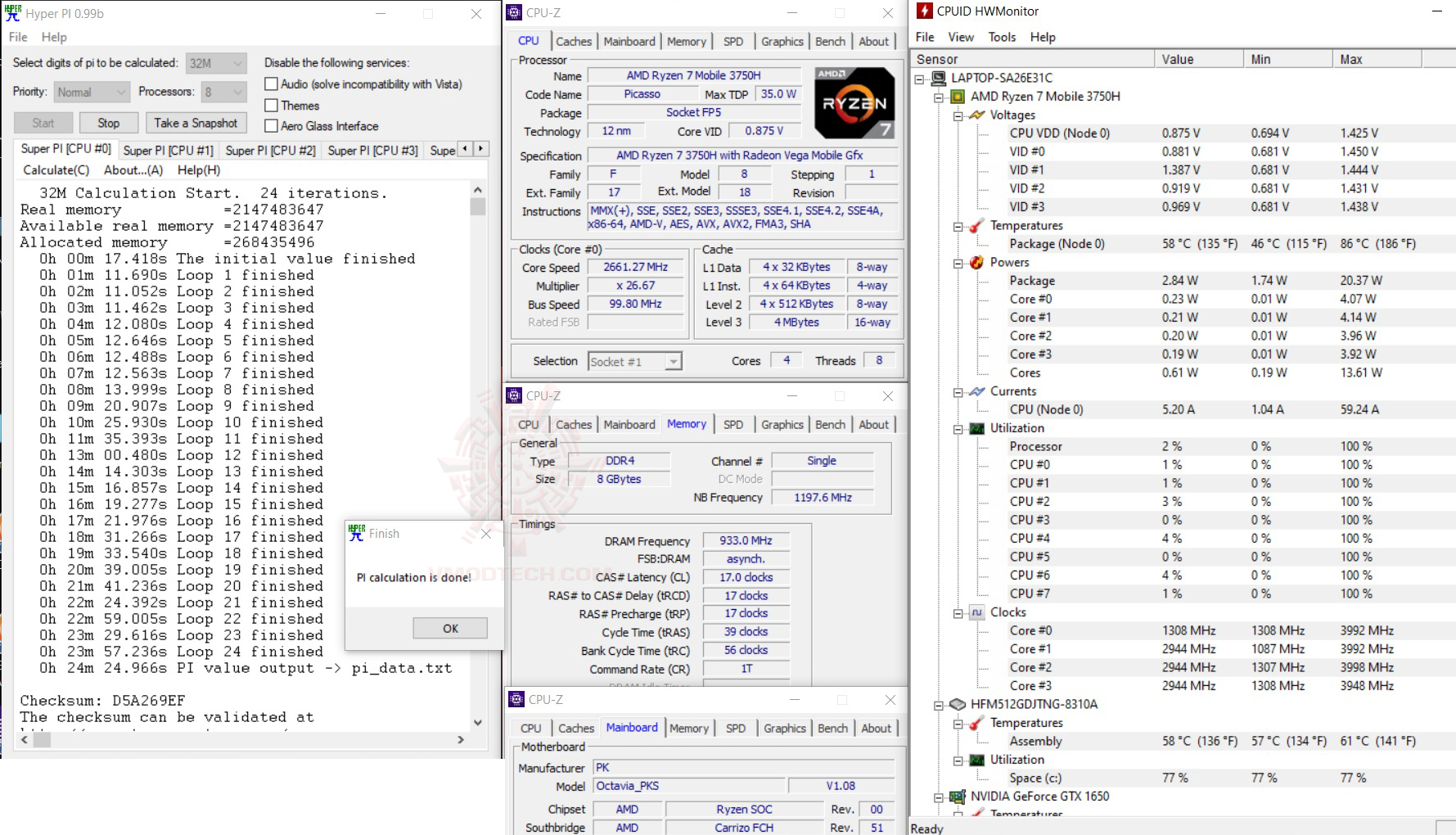Click the thermometer icon beside Package (Node 0) group
The height and width of the screenshot is (835, 1456).
click(x=976, y=226)
